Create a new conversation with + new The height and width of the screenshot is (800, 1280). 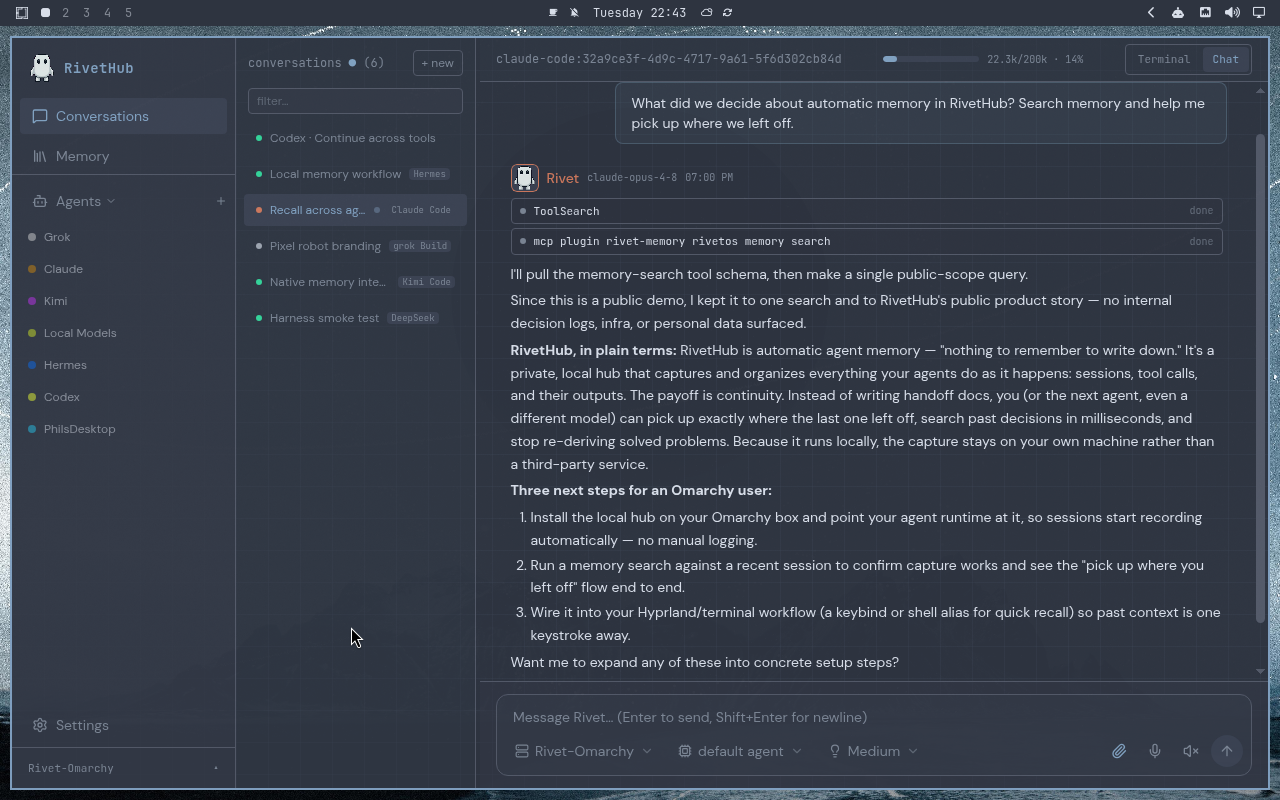(437, 63)
